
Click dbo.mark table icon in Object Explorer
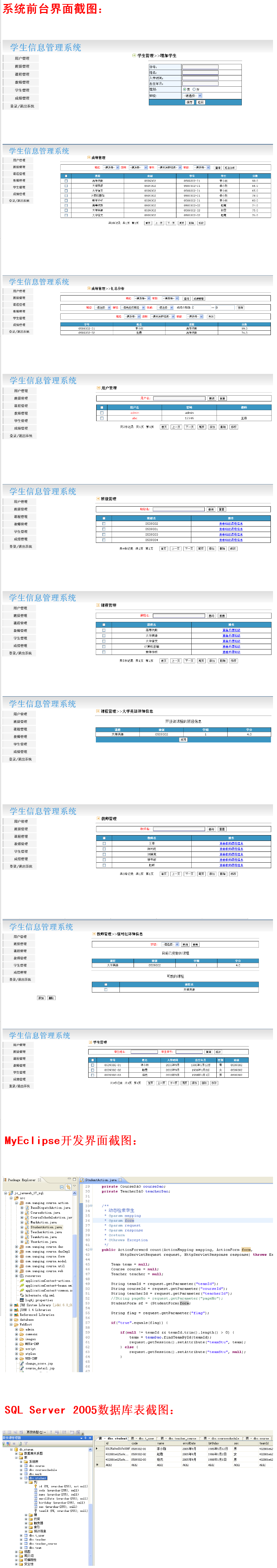click(x=26, y=1474)
